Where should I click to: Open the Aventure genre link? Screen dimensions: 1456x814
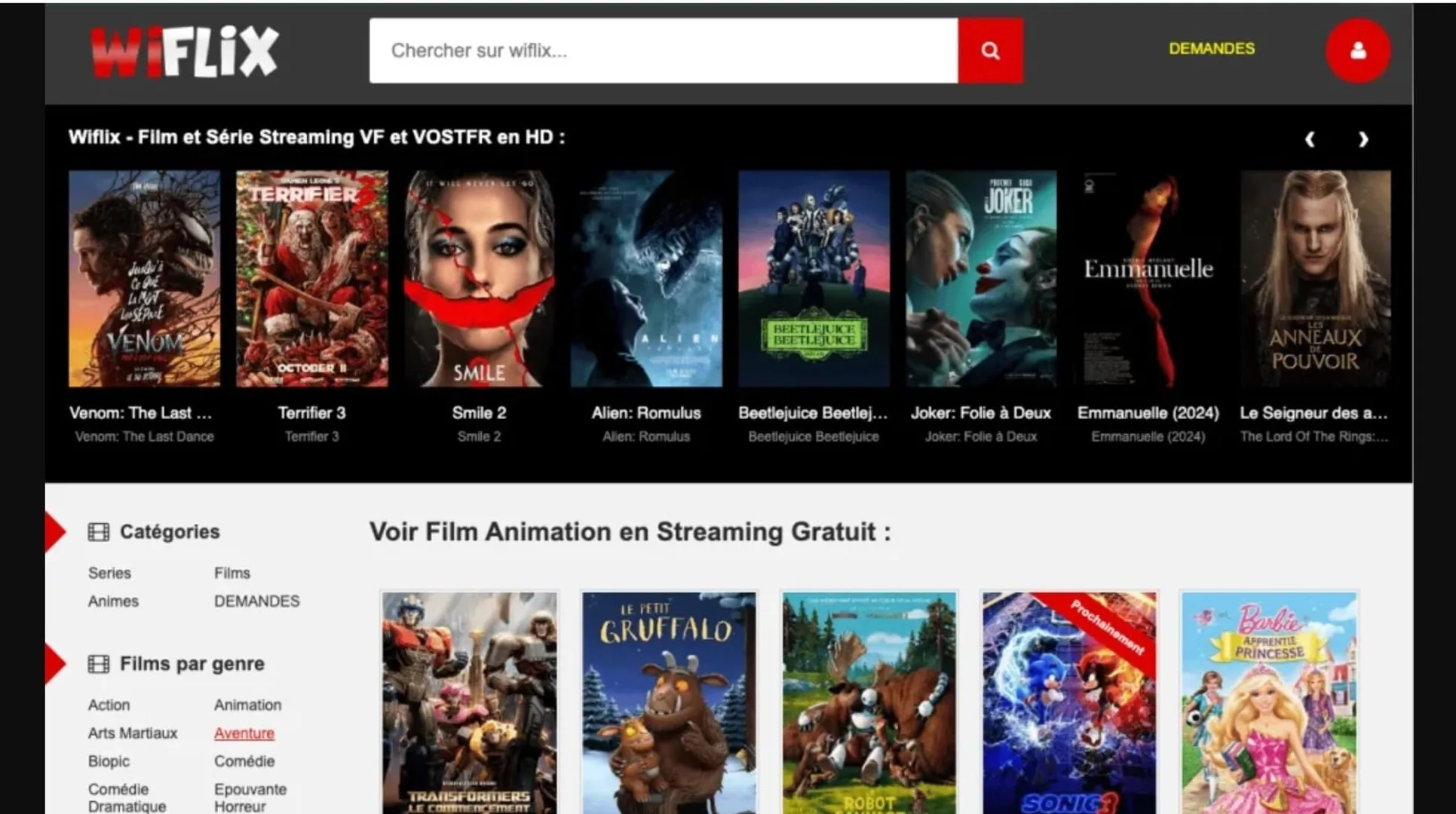[x=244, y=733]
